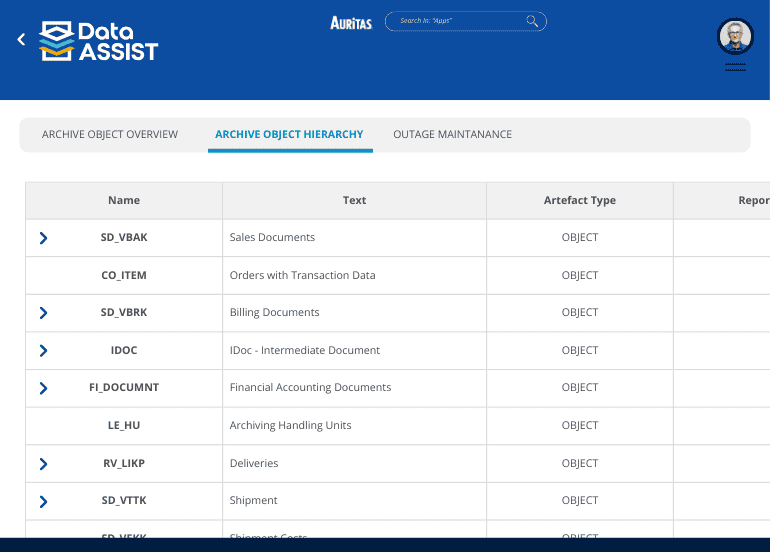Click the search magnifier icon
The image size is (770, 552).
[533, 21]
